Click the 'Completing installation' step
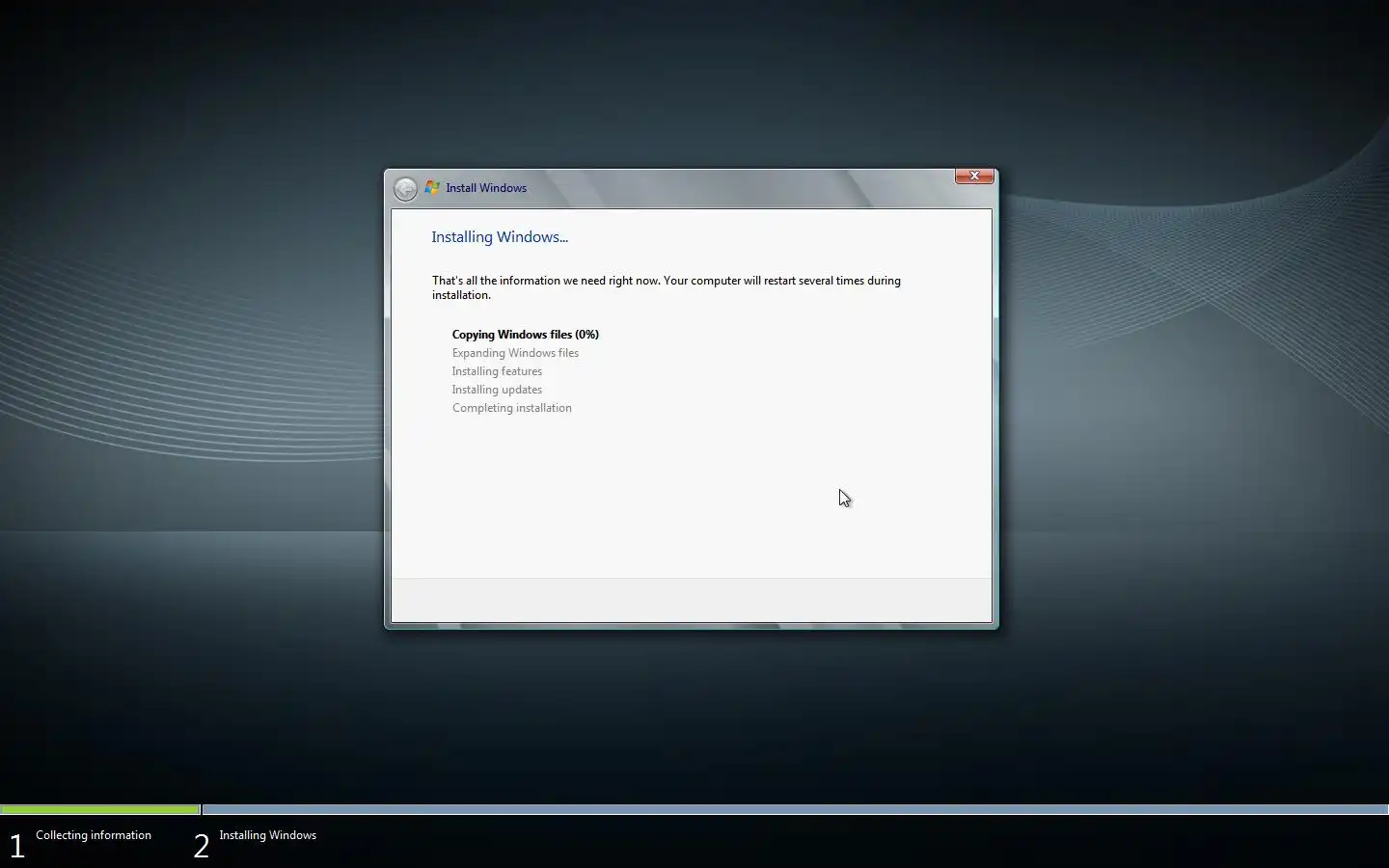 coord(511,408)
